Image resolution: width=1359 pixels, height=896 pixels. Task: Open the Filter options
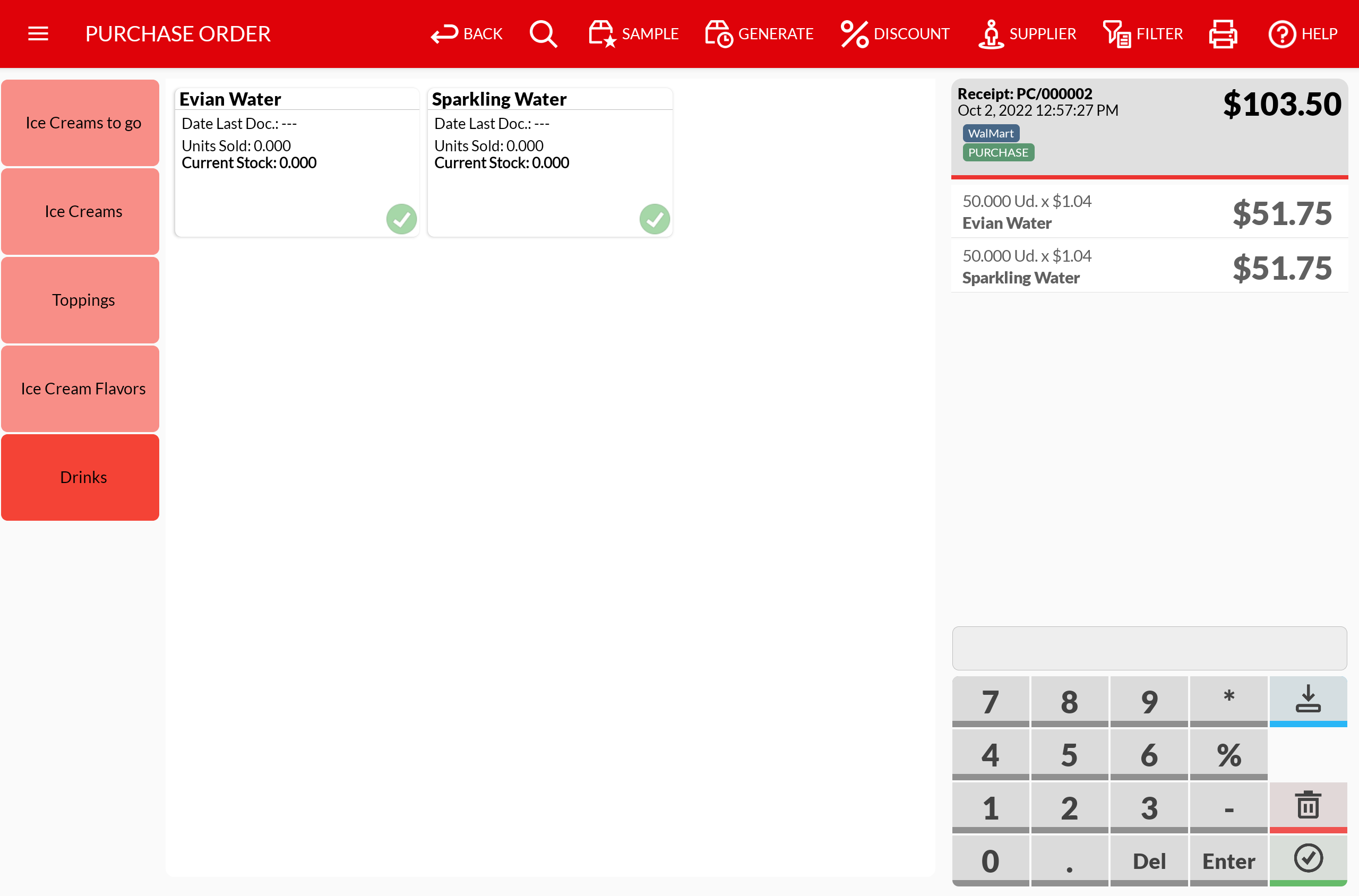coord(1143,34)
